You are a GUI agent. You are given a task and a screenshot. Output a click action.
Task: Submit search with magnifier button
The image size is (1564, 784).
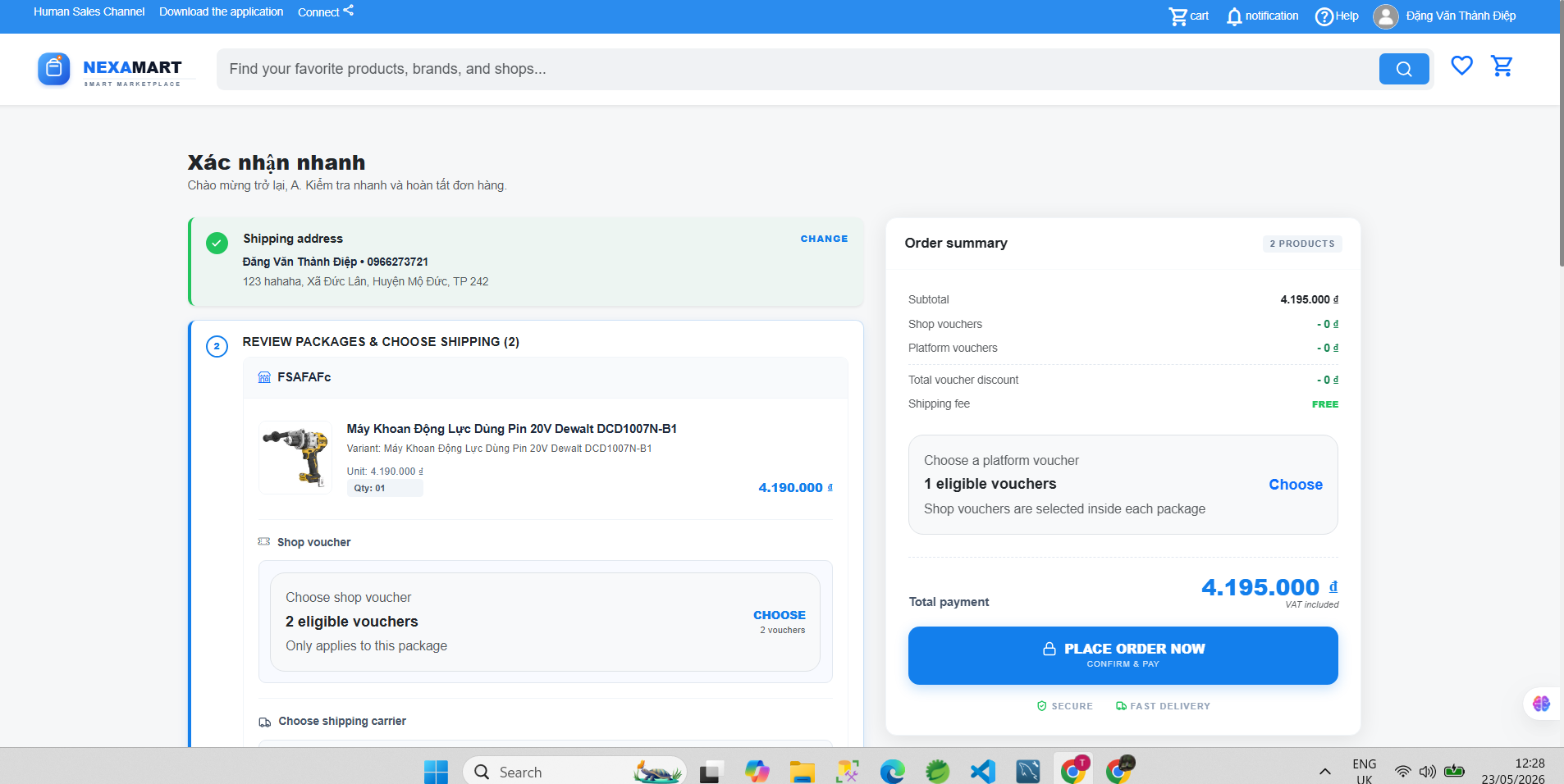1404,69
